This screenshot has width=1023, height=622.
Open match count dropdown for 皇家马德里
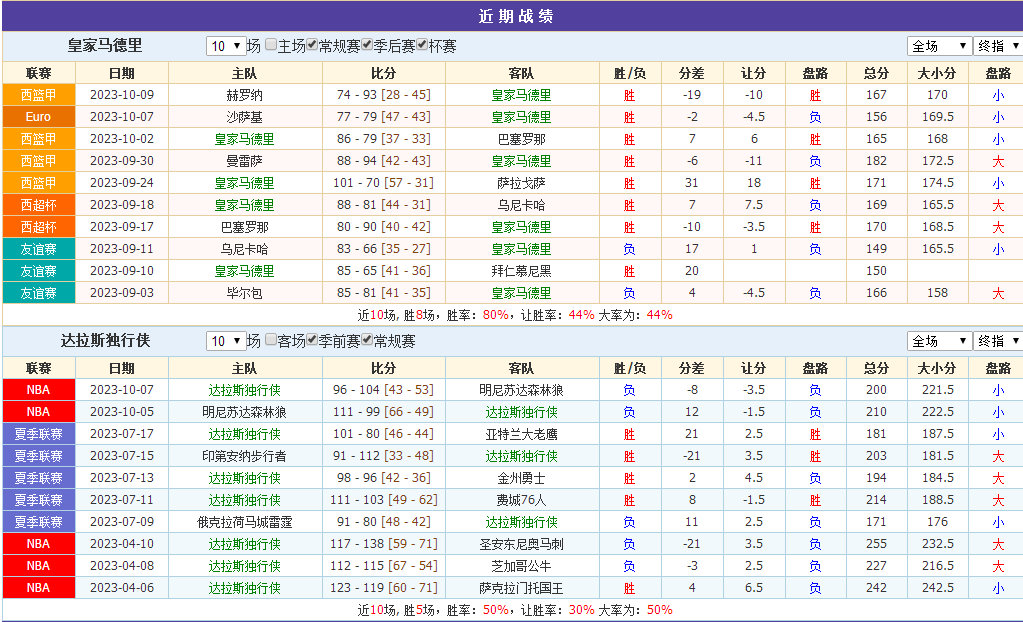pyautogui.click(x=225, y=46)
